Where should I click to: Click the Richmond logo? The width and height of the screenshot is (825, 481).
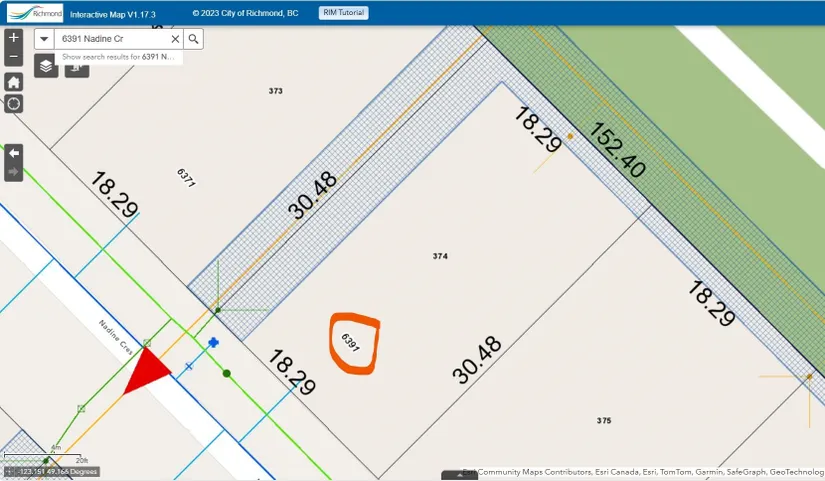(x=34, y=13)
